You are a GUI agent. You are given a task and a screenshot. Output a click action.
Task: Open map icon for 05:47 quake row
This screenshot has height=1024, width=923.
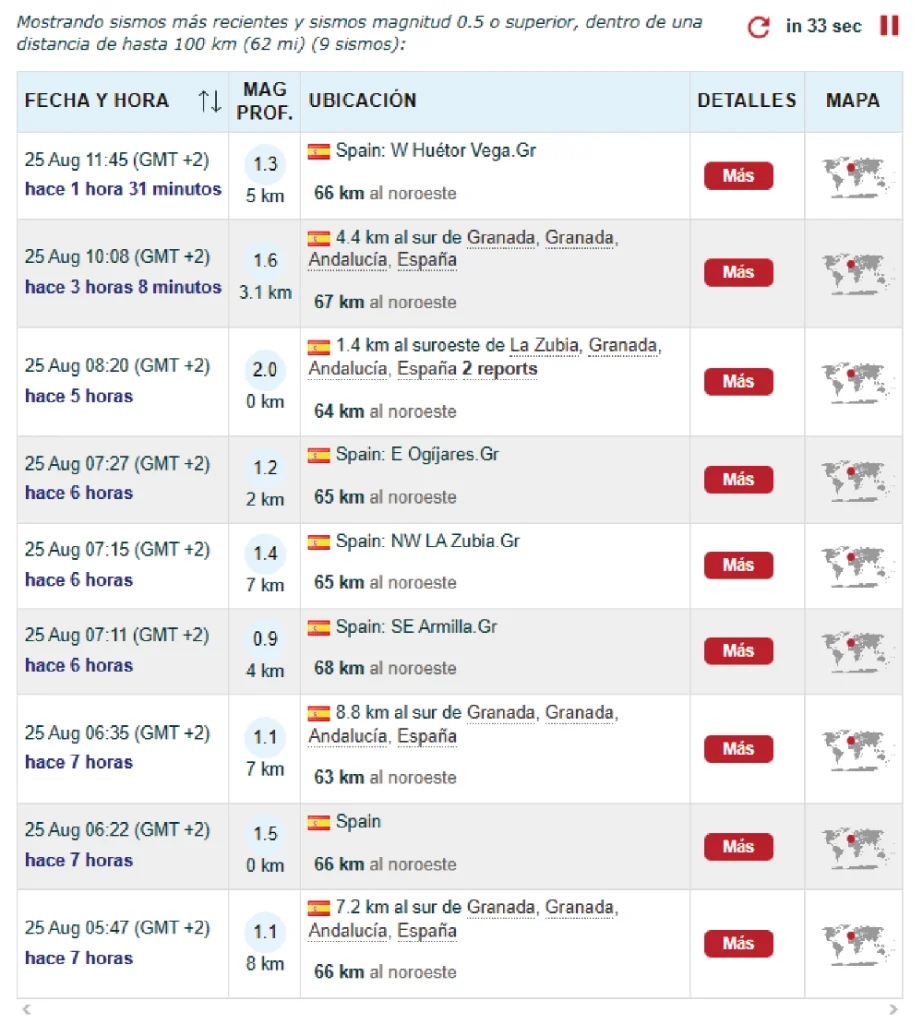855,944
